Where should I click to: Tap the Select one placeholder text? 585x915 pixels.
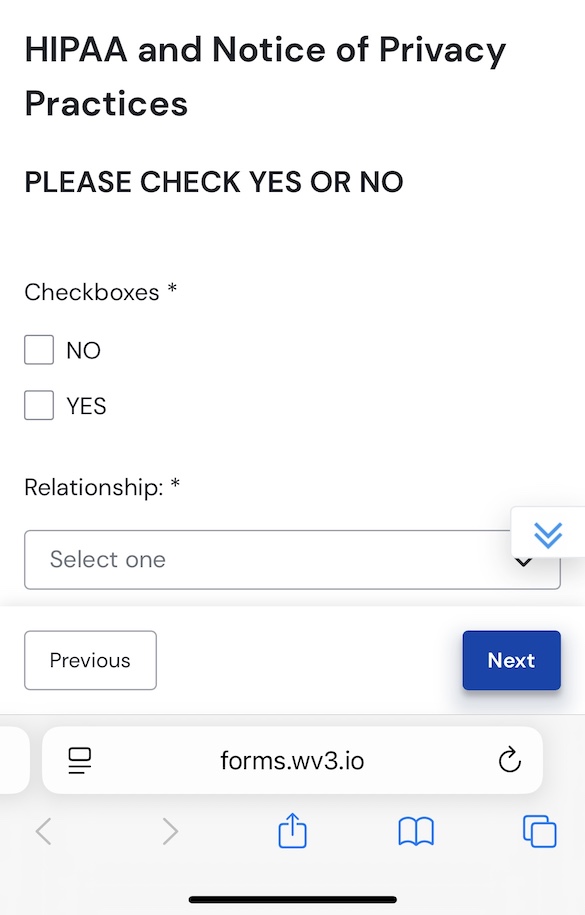[x=107, y=559]
